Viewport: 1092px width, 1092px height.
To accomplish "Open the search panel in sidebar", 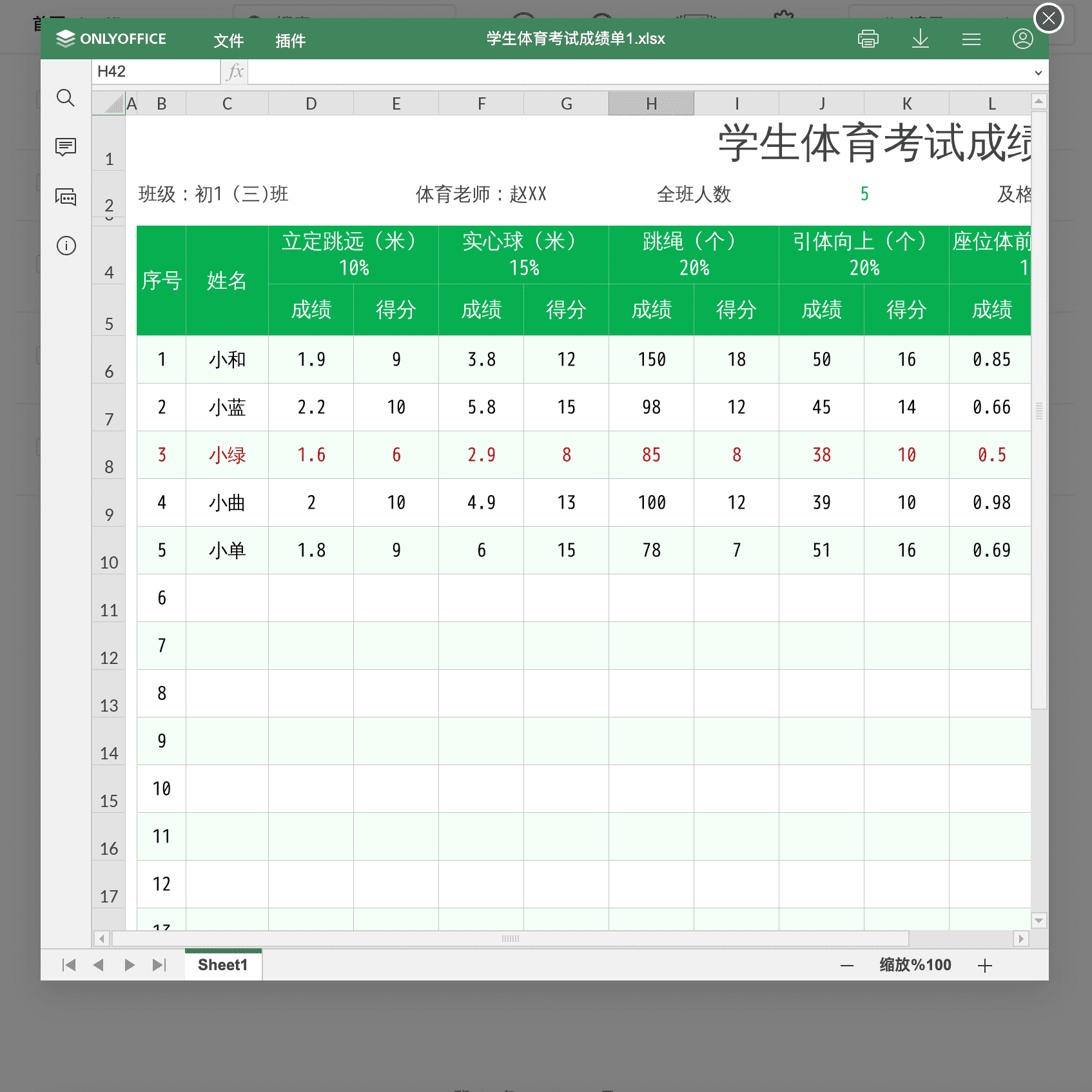I will (x=66, y=98).
